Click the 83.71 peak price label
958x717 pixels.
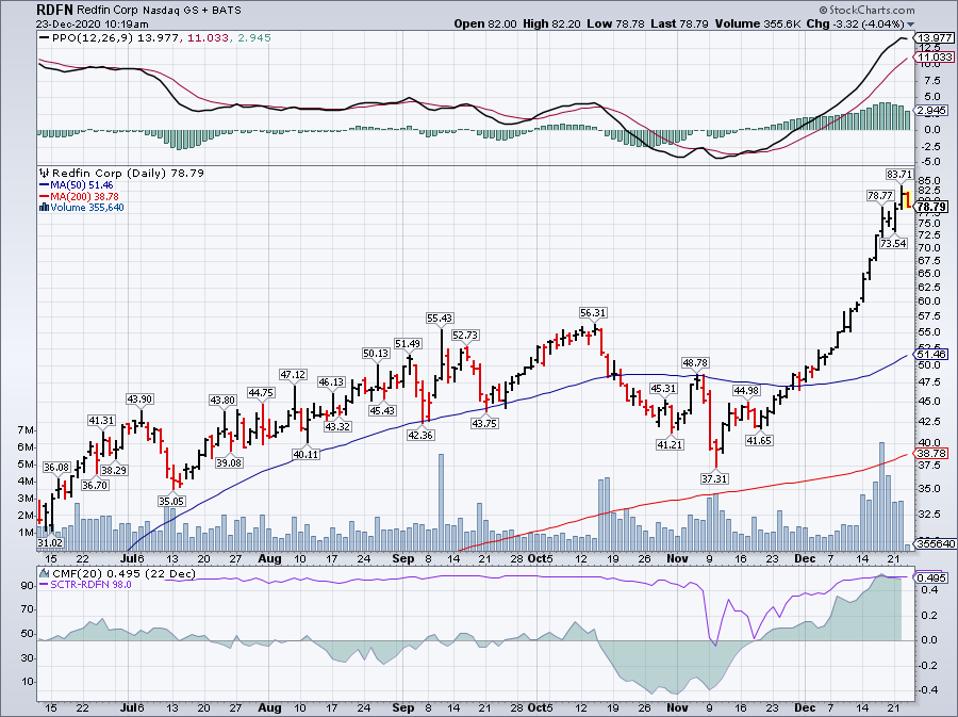899,175
